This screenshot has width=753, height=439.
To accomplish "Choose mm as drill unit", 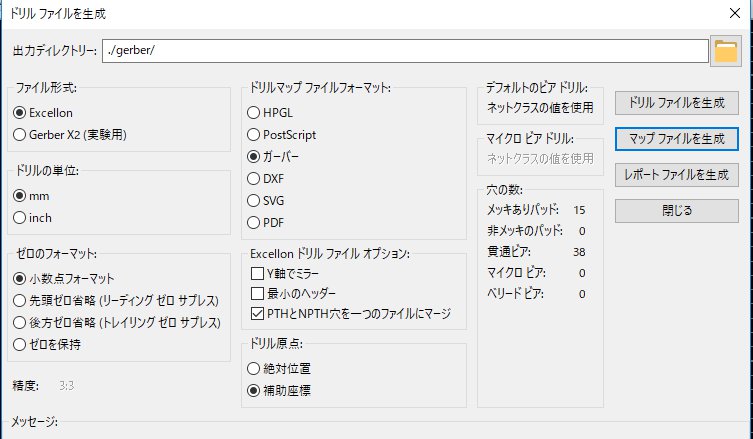I will 20,196.
